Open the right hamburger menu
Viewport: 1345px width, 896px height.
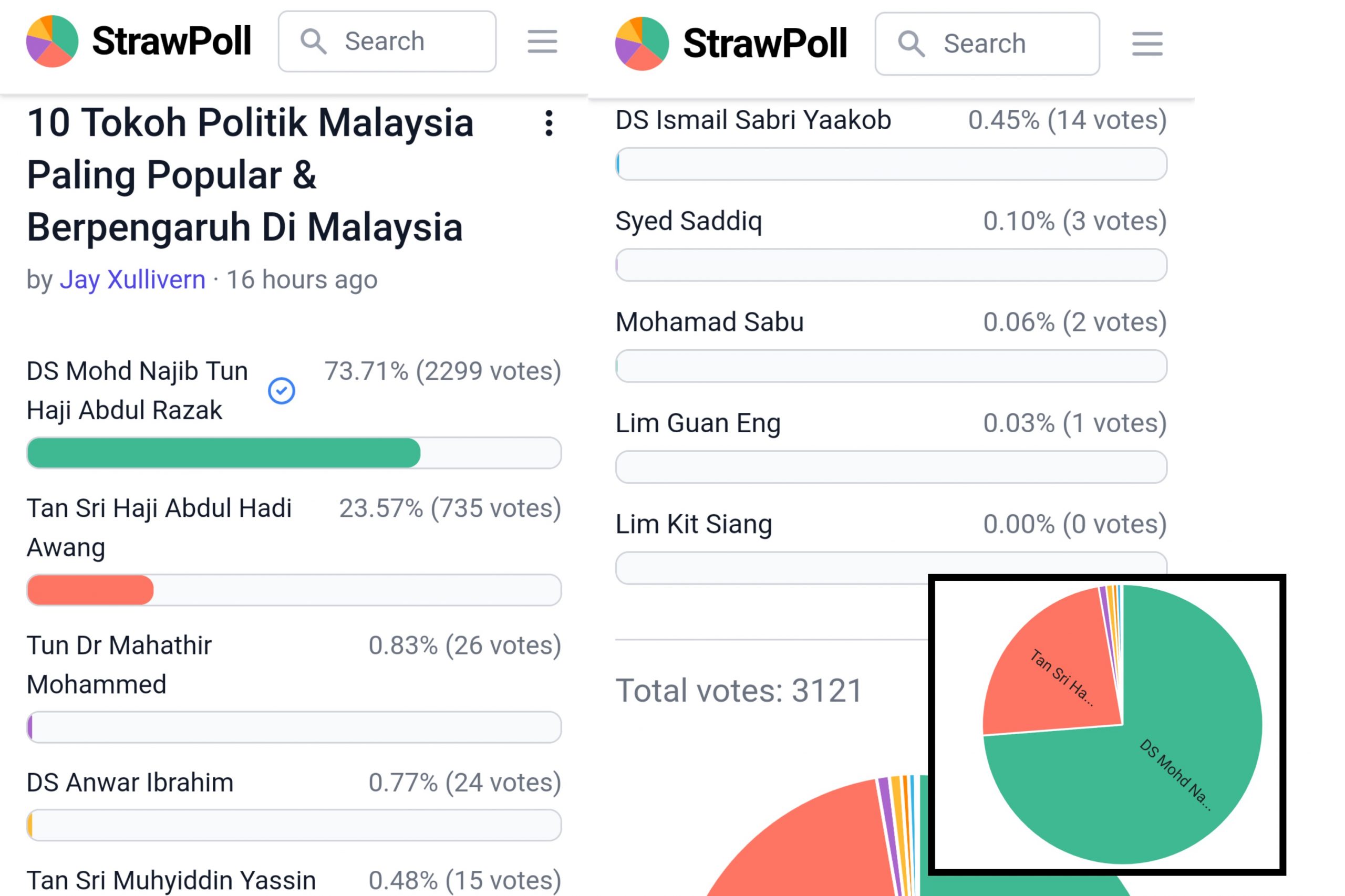pos(1146,44)
